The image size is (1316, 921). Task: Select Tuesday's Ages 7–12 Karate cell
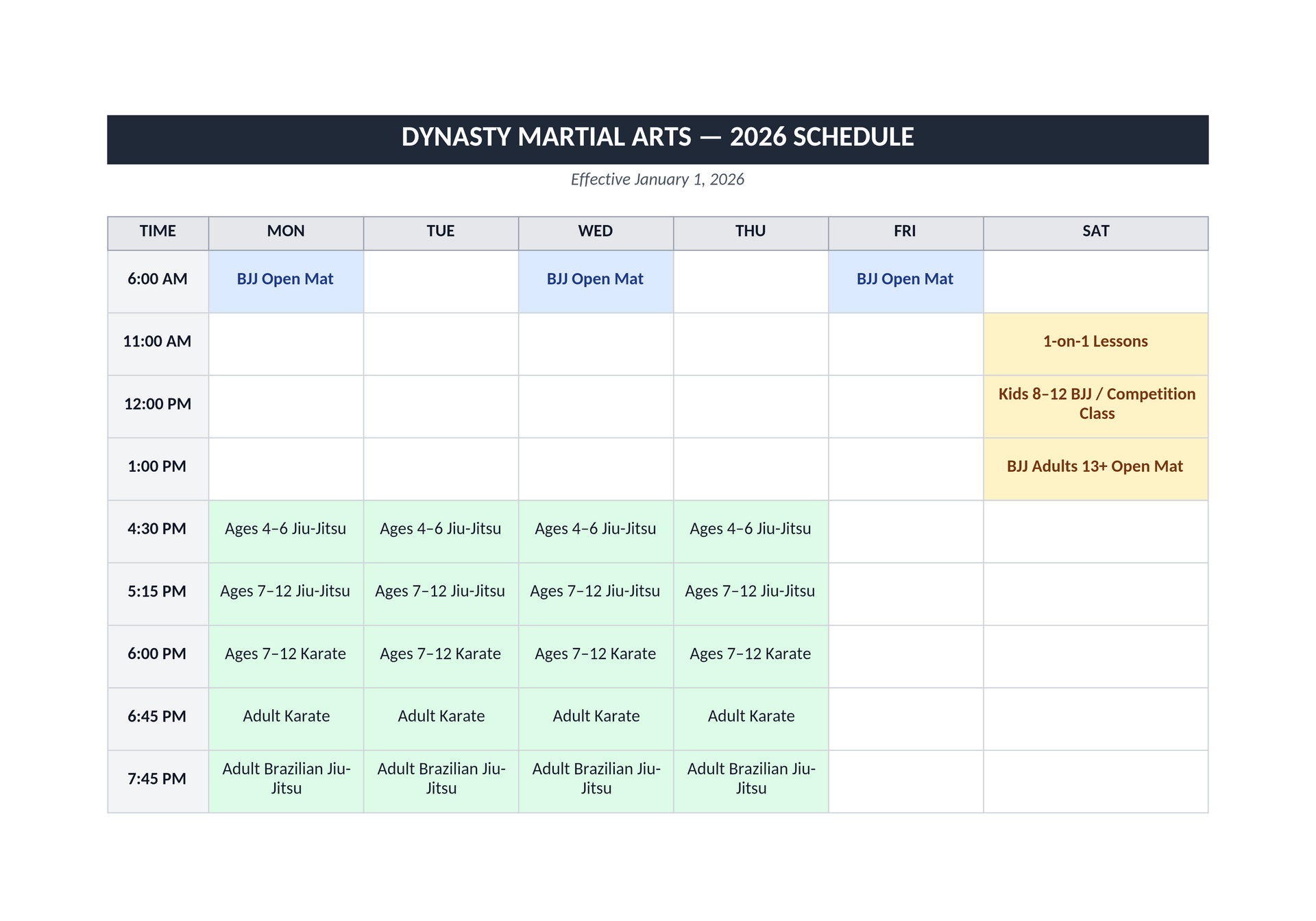pos(441,656)
